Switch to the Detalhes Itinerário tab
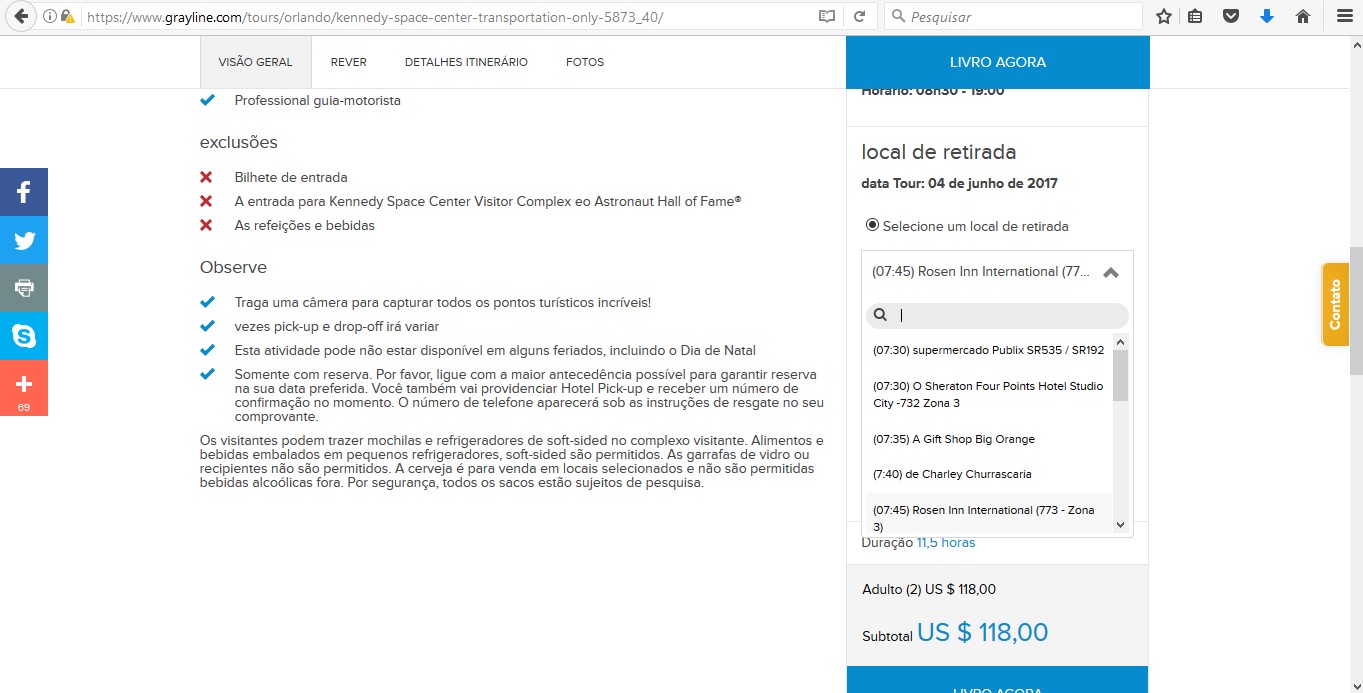1363x693 pixels. coord(466,62)
